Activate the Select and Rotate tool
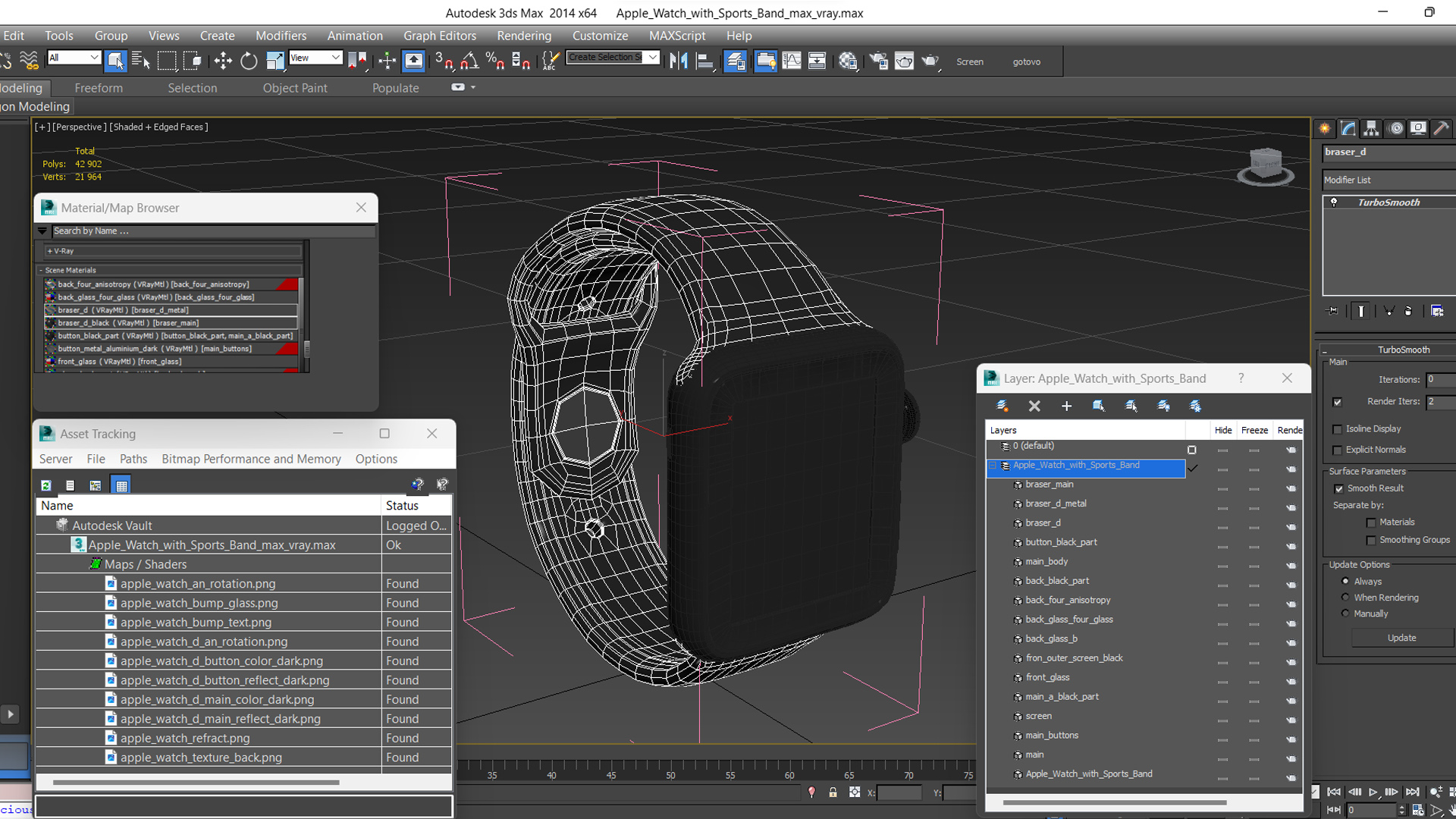This screenshot has height=819, width=1456. 249,61
